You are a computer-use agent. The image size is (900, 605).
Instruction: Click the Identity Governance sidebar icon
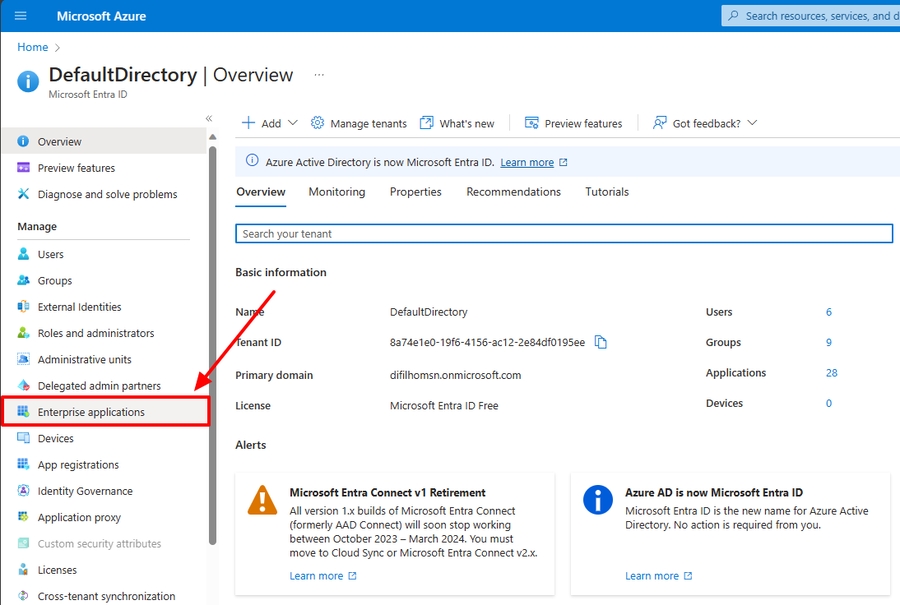[x=24, y=491]
